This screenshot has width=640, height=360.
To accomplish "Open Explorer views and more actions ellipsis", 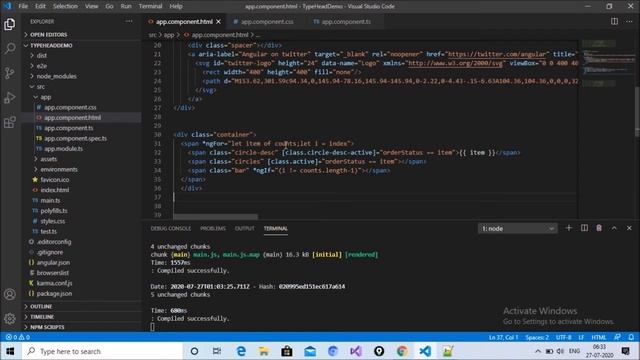I will 129,21.
